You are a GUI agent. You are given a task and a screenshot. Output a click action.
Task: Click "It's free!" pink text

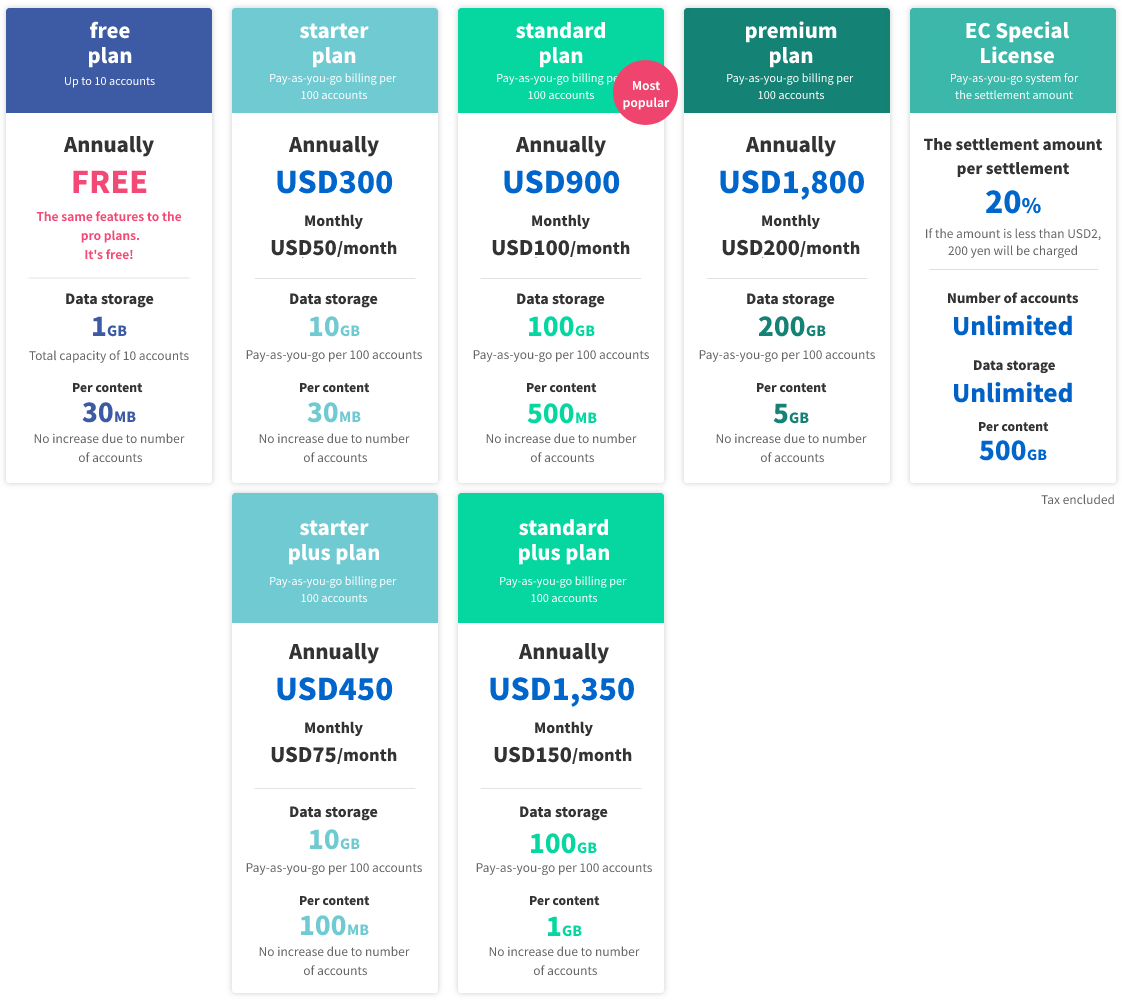click(x=109, y=255)
